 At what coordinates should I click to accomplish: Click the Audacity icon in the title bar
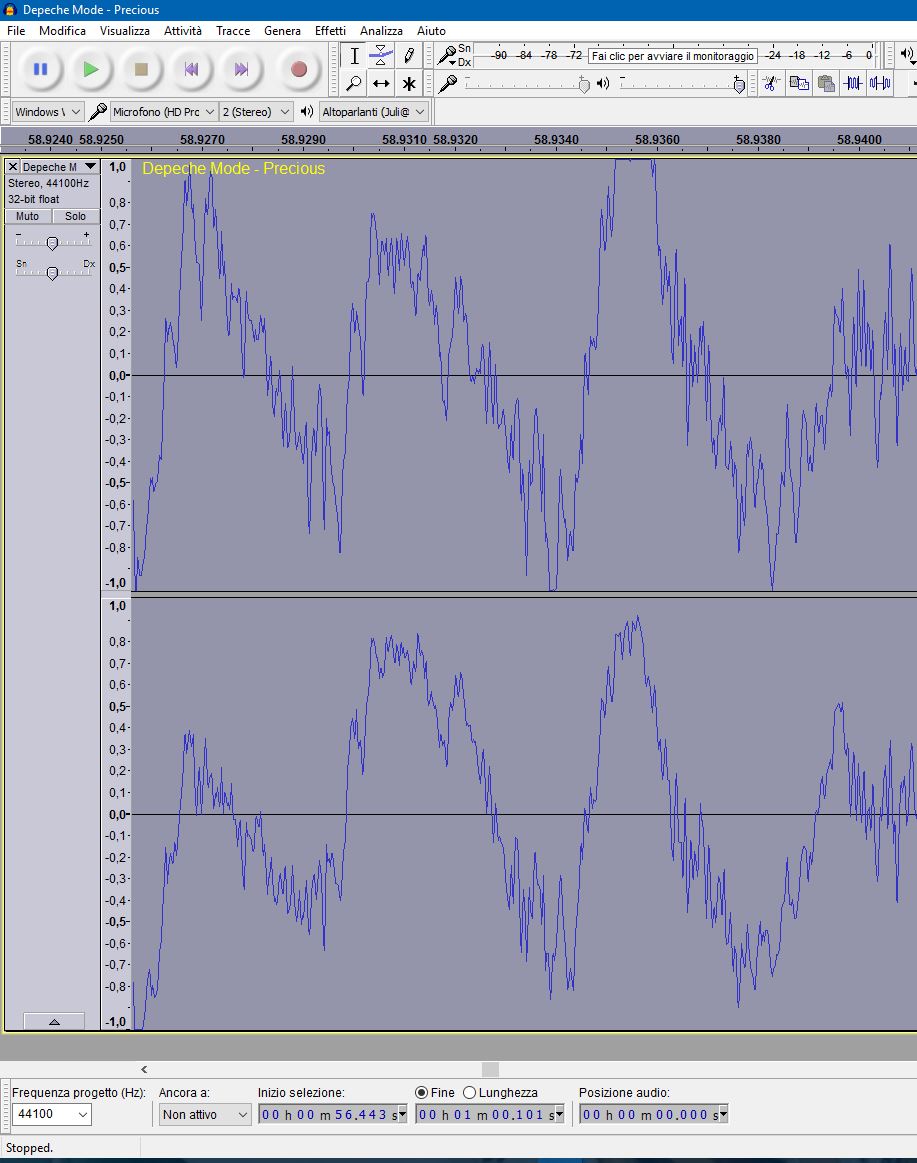click(x=10, y=10)
